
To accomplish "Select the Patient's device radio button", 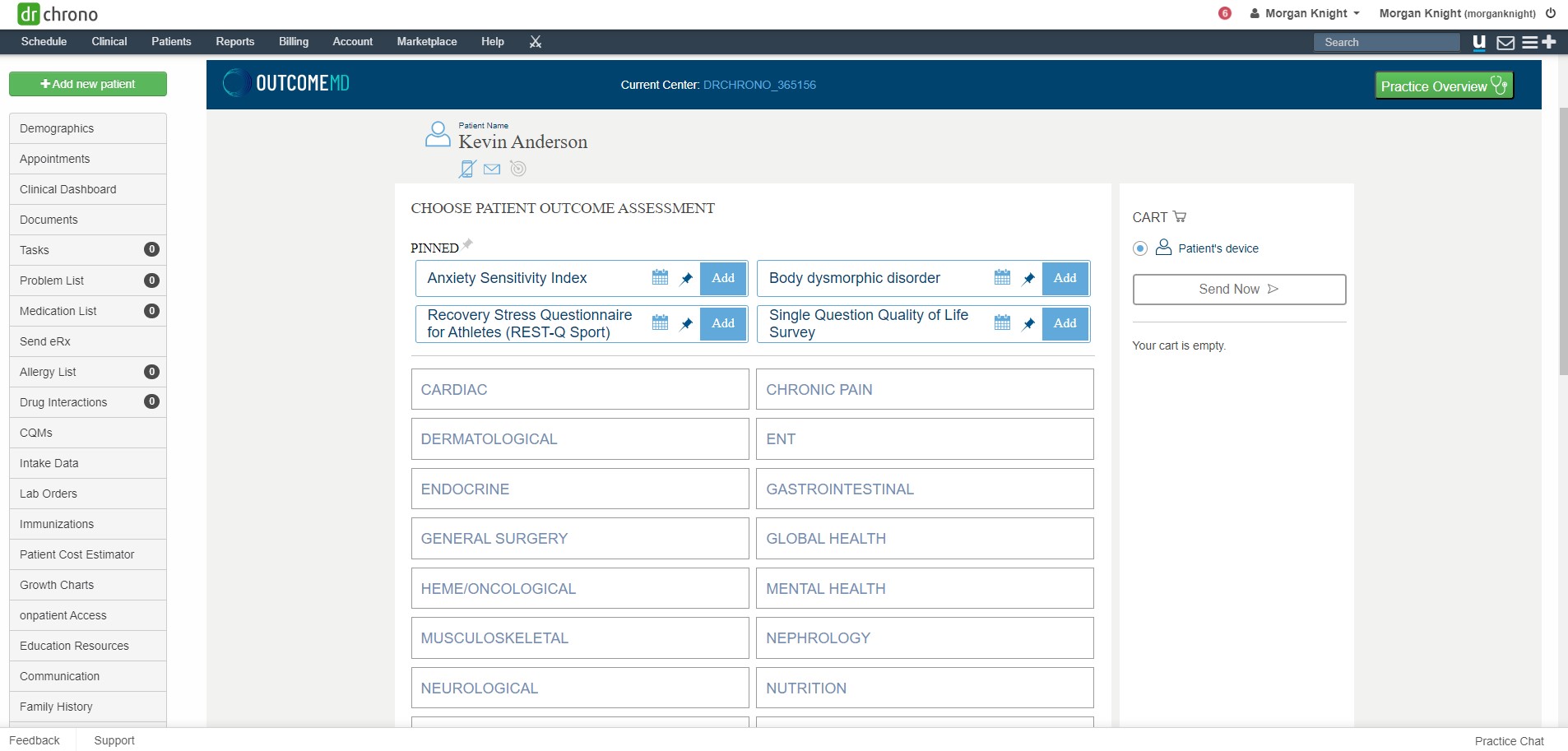I will click(1140, 248).
